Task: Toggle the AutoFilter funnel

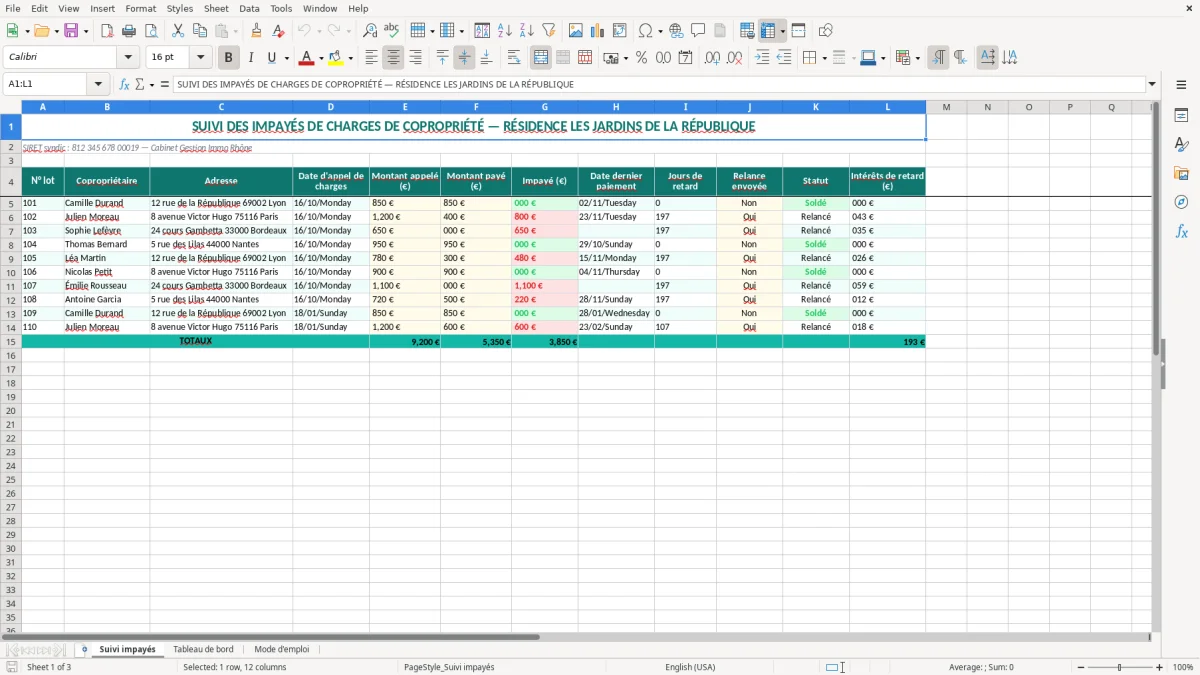Action: coord(549,31)
